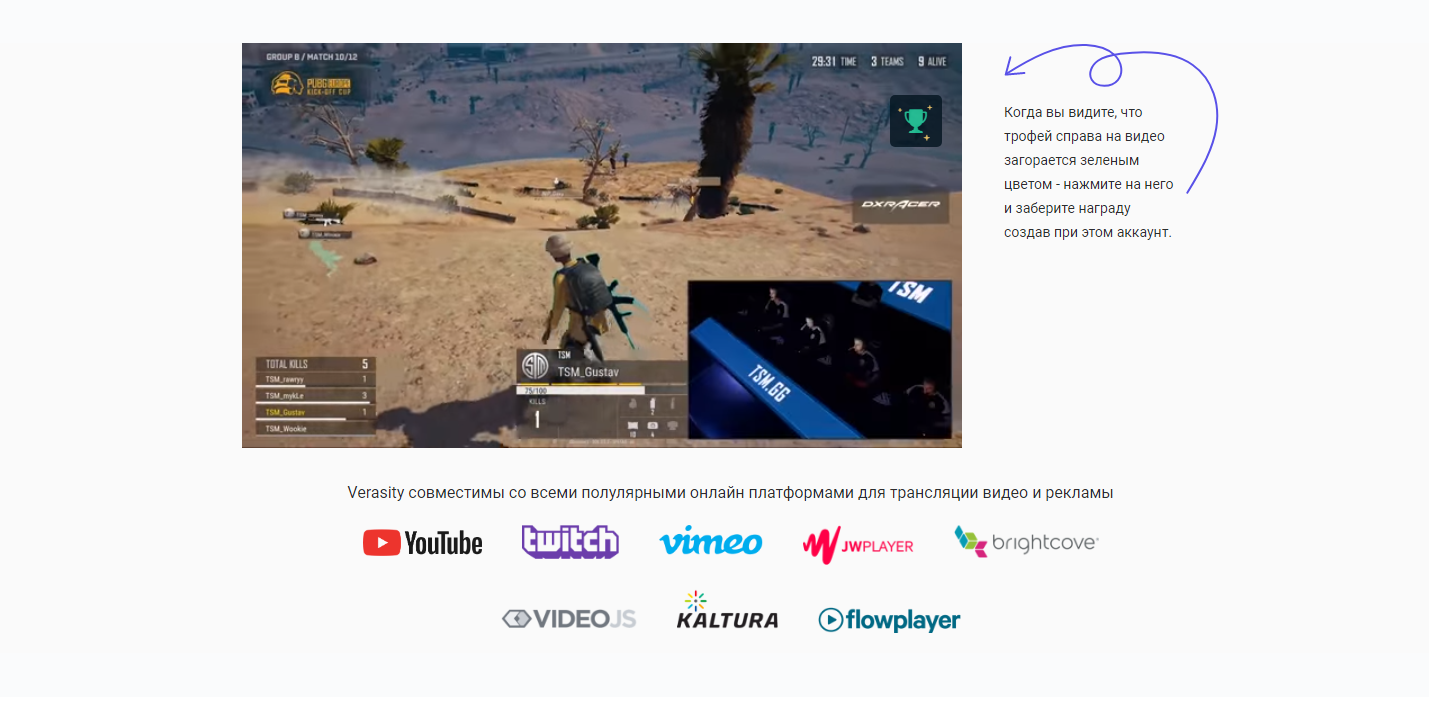Viewport: 1429px width, 710px height.
Task: Click the trophy instruction text beside the video
Action: 1087,172
